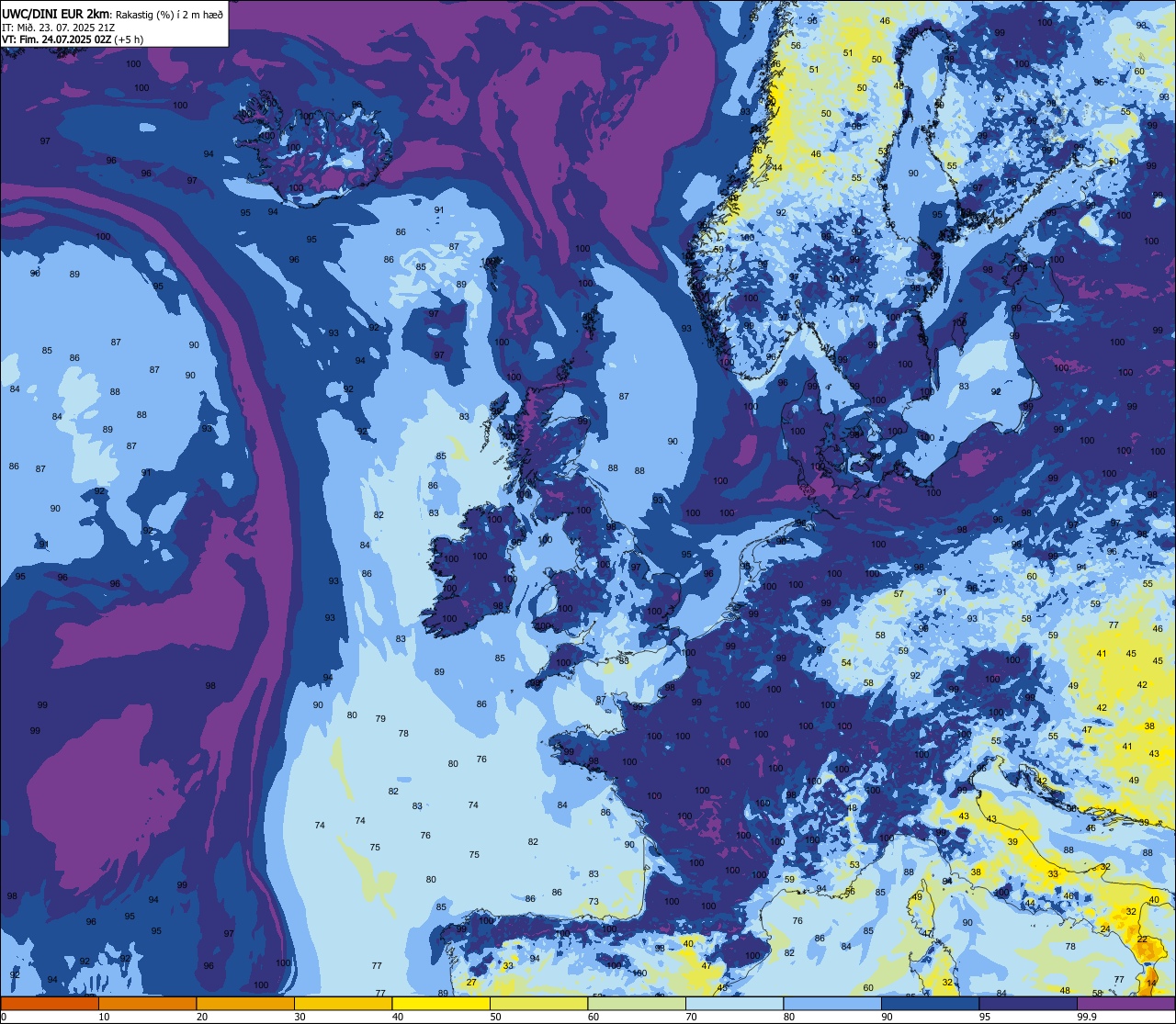Click the humidity value '27' over Spain
The height and width of the screenshot is (1024, 1176).
[x=471, y=983]
